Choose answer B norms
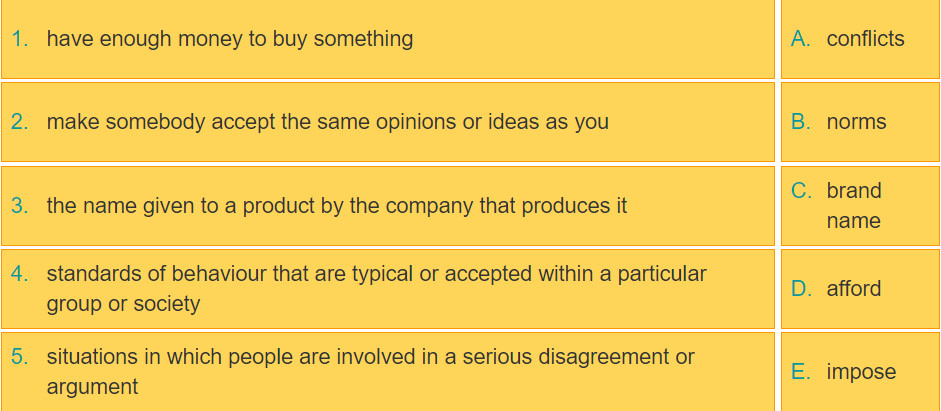 click(860, 122)
